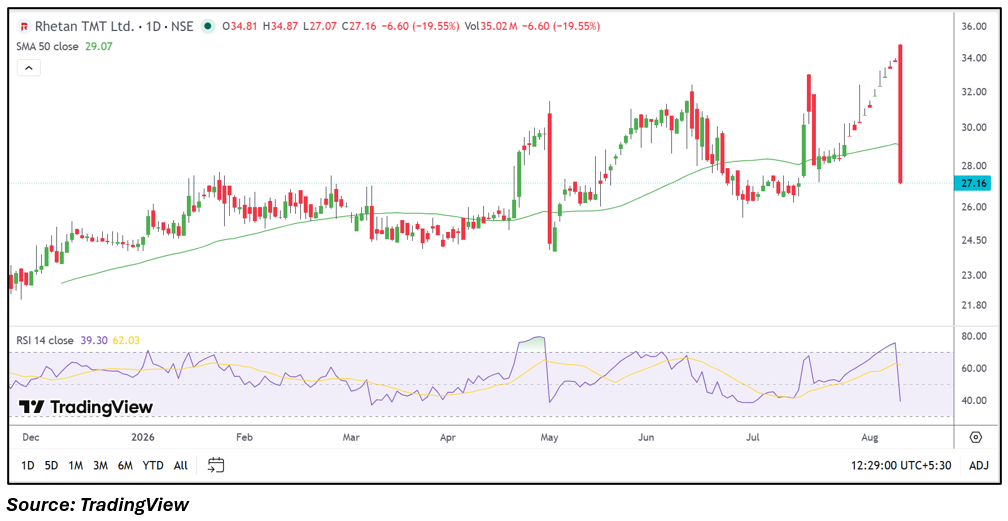This screenshot has height=521, width=1008.
Task: Click the 34.00 price axis label
Action: point(975,58)
